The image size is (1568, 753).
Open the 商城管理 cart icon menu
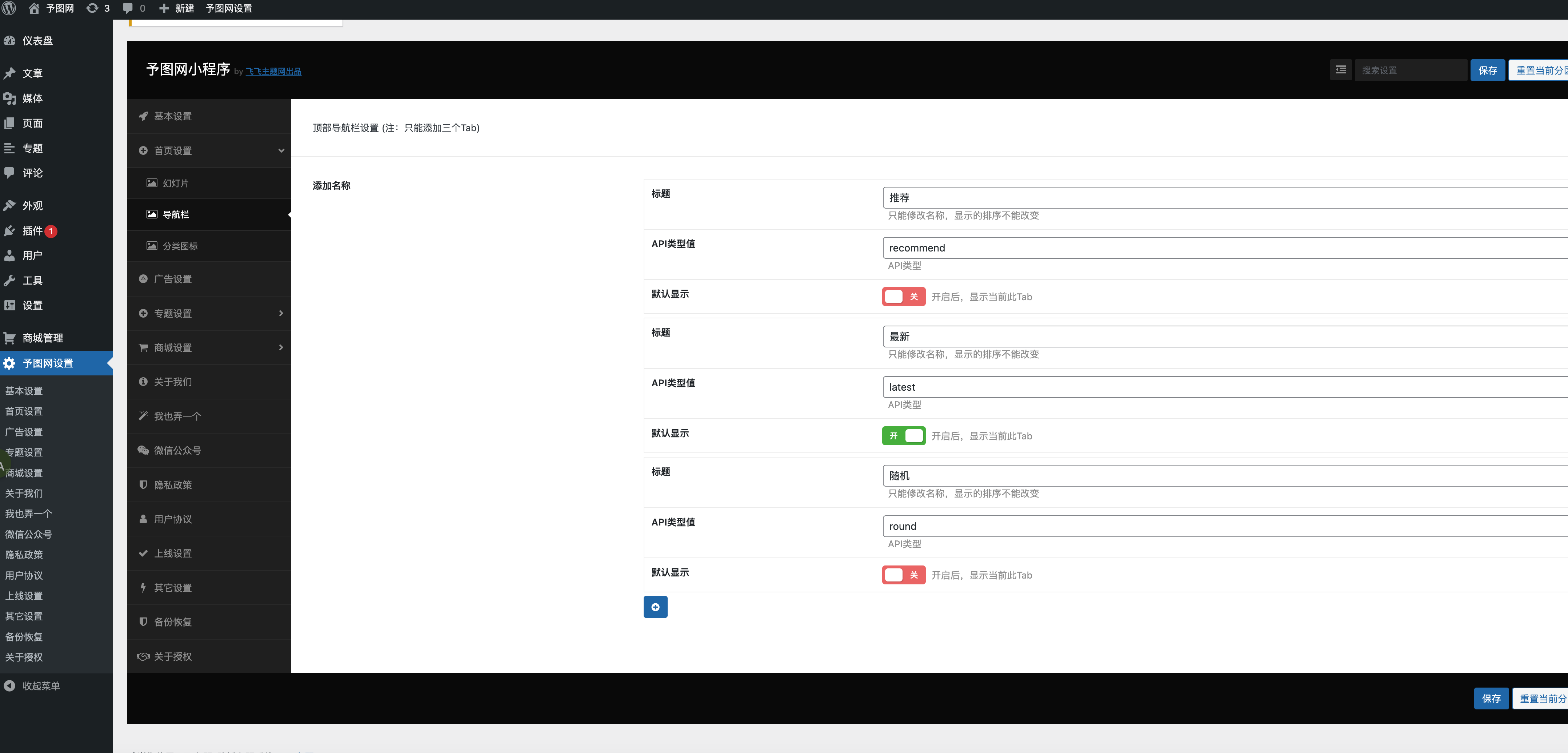click(10, 338)
